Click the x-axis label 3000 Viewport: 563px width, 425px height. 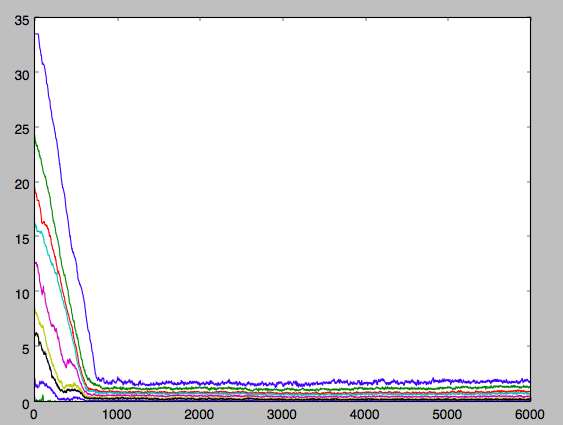point(282,415)
